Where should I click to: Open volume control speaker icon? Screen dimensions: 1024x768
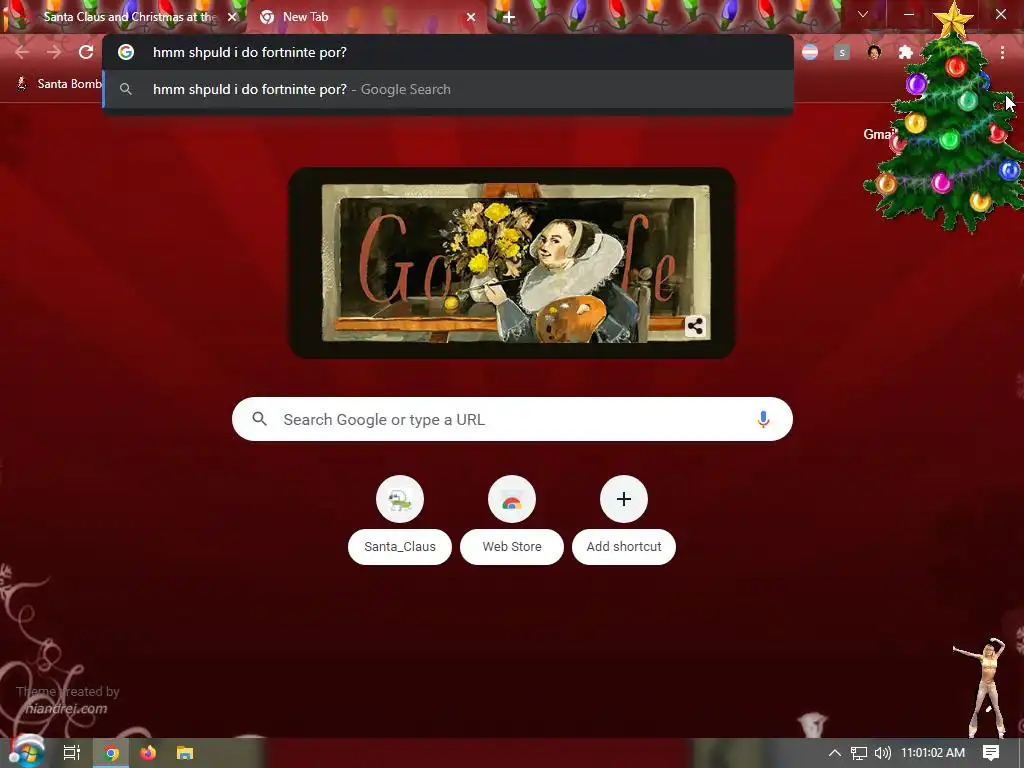click(882, 753)
